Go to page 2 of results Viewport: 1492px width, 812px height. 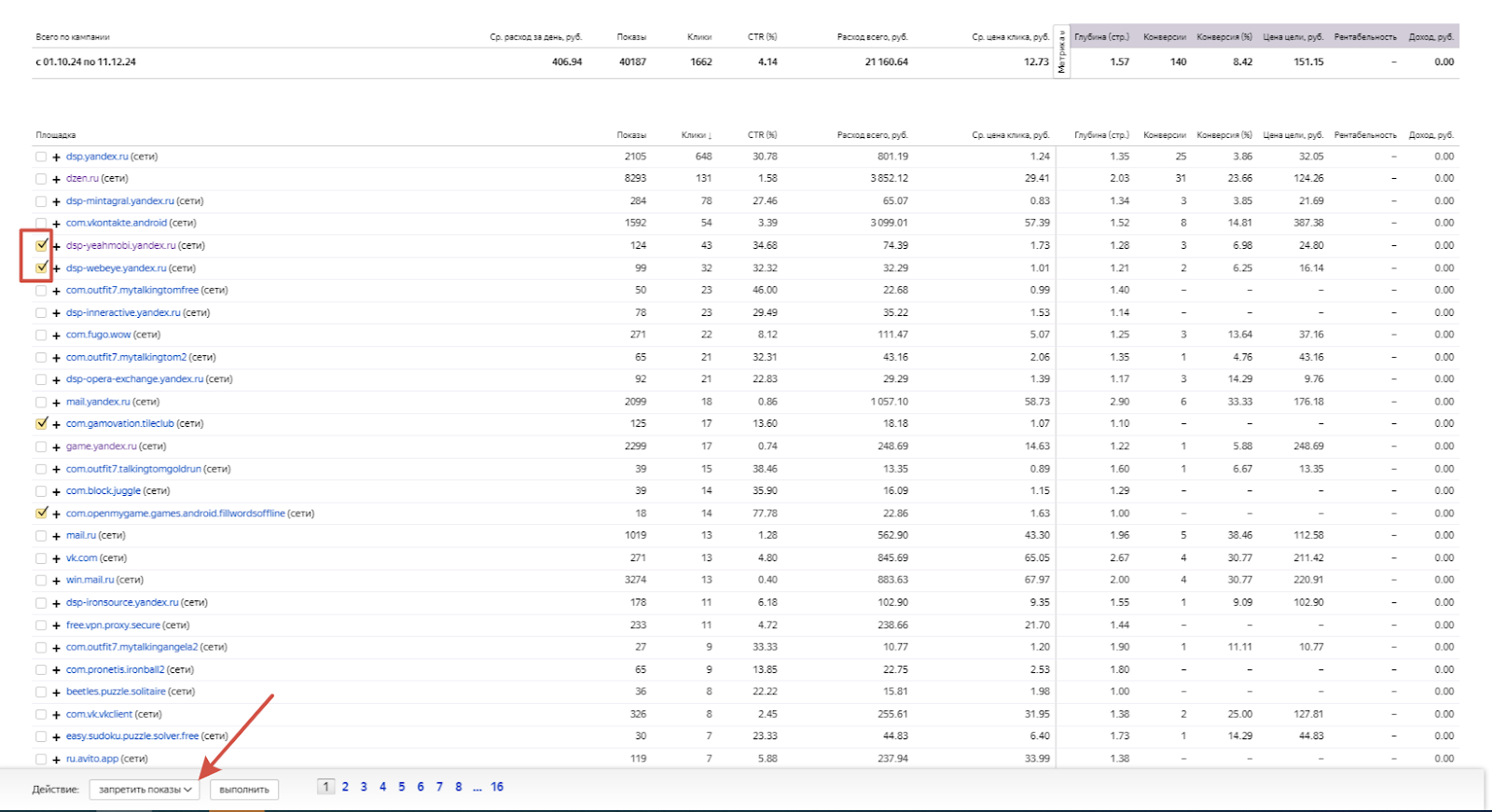point(345,787)
